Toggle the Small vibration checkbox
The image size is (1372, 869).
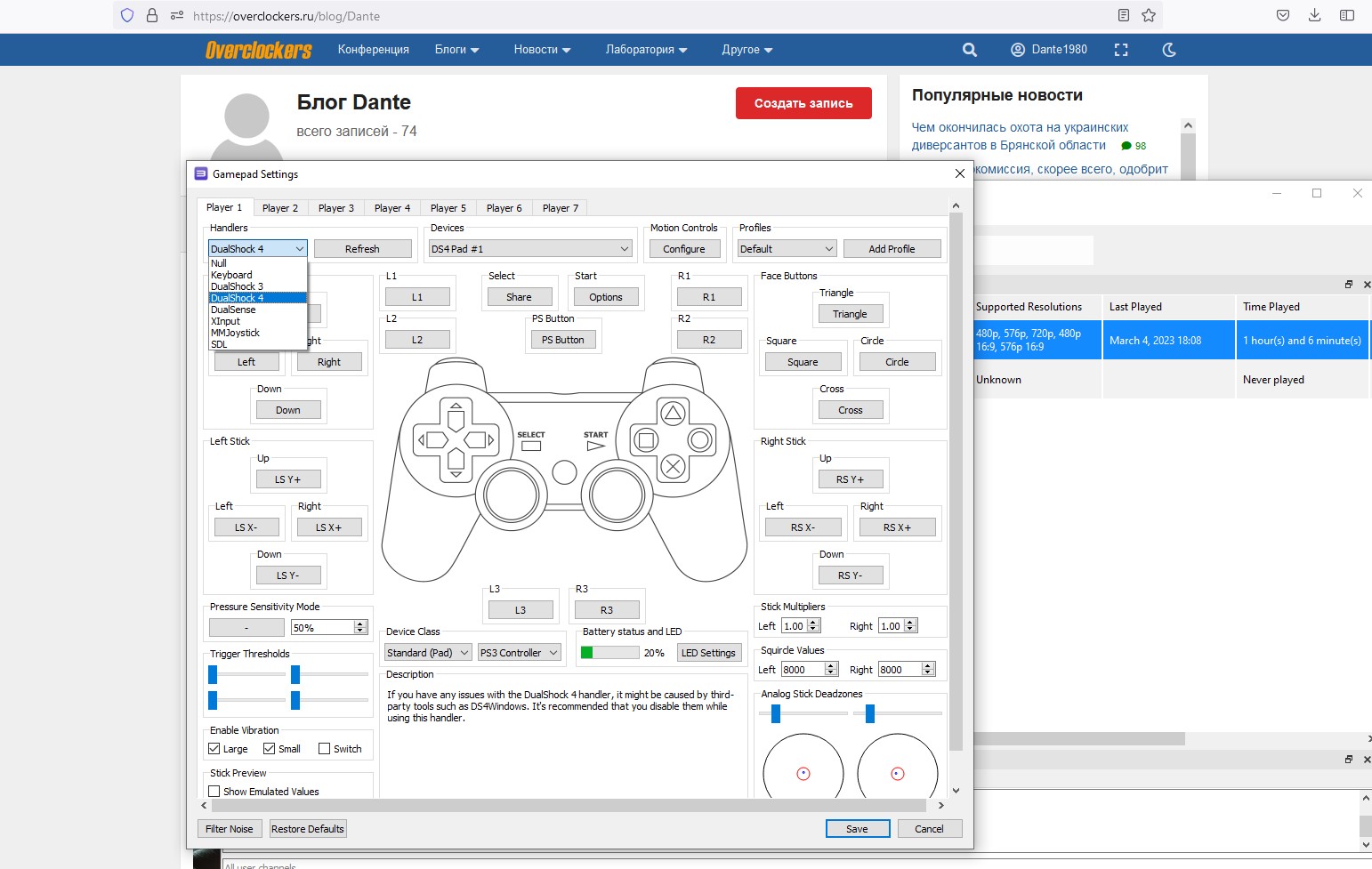click(x=269, y=749)
